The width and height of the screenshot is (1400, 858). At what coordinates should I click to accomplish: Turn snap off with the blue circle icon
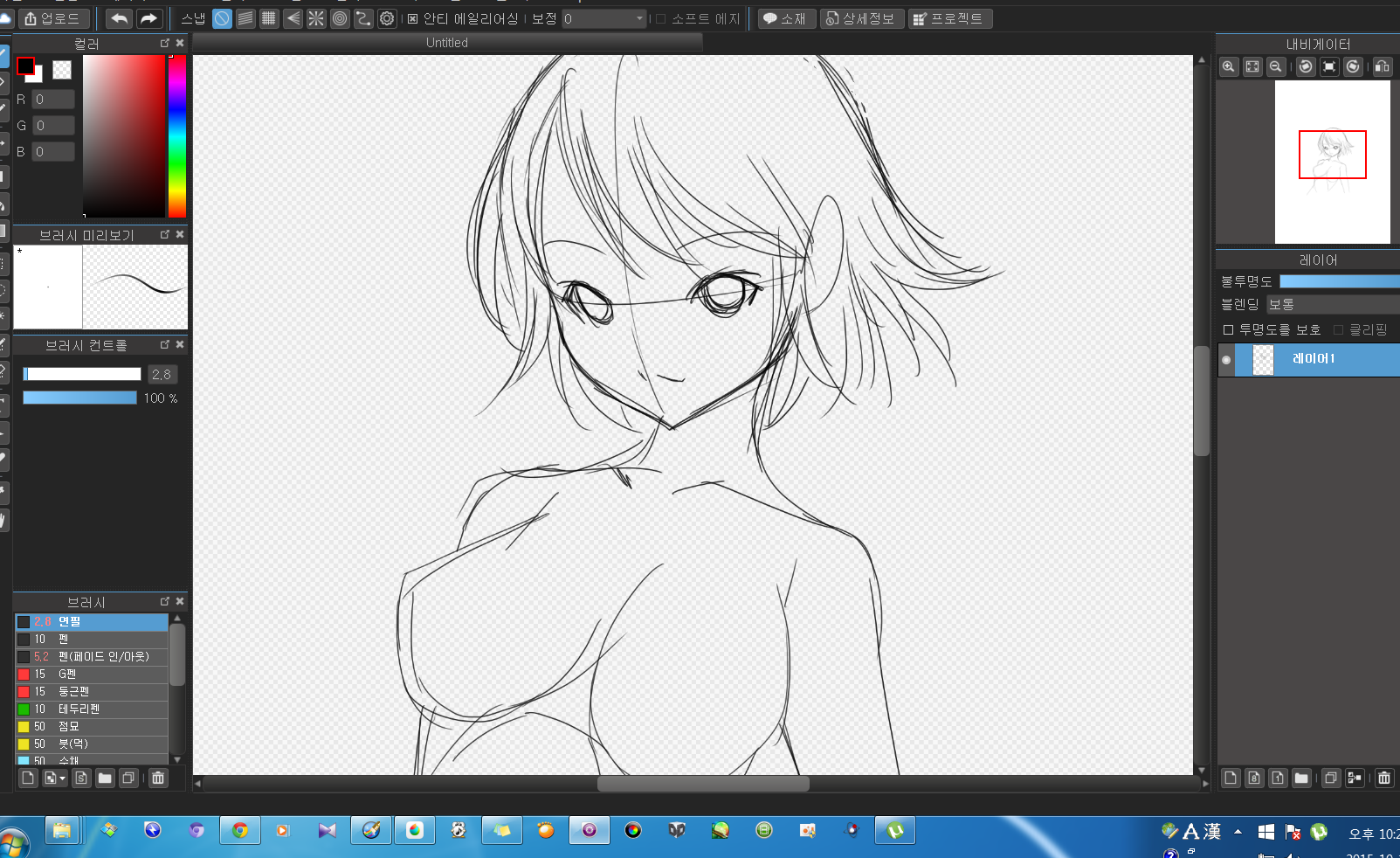click(x=223, y=18)
